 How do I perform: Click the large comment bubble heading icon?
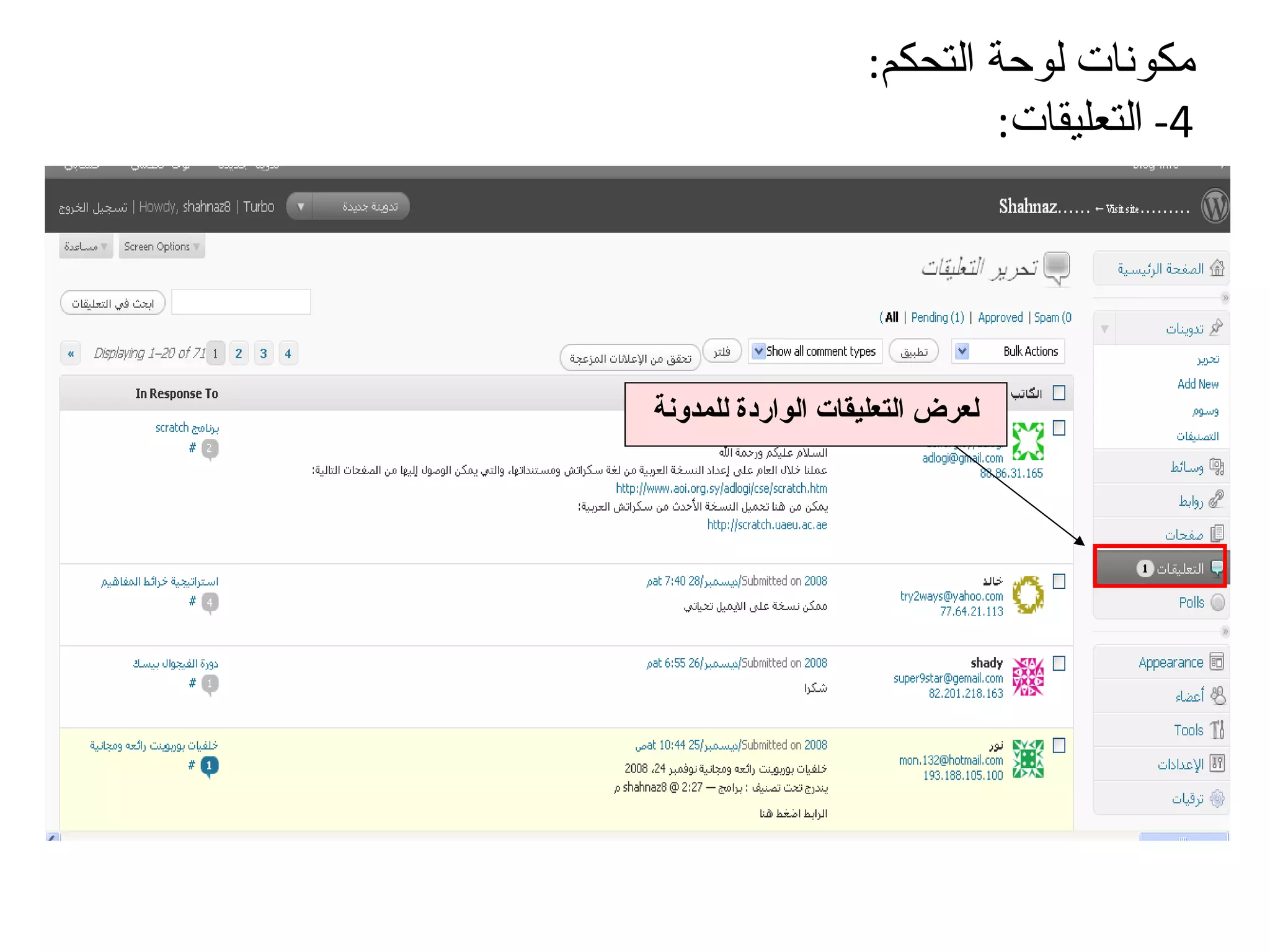click(1057, 268)
